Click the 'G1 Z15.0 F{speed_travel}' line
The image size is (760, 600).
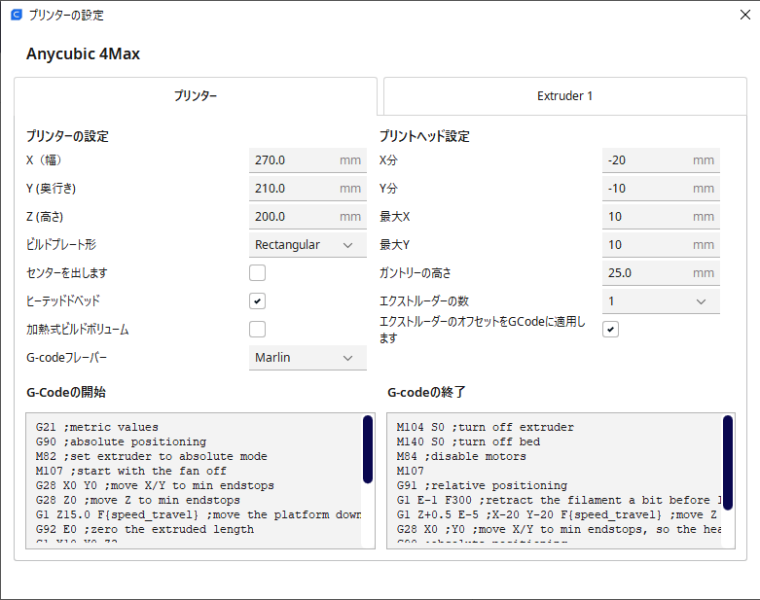(198, 515)
